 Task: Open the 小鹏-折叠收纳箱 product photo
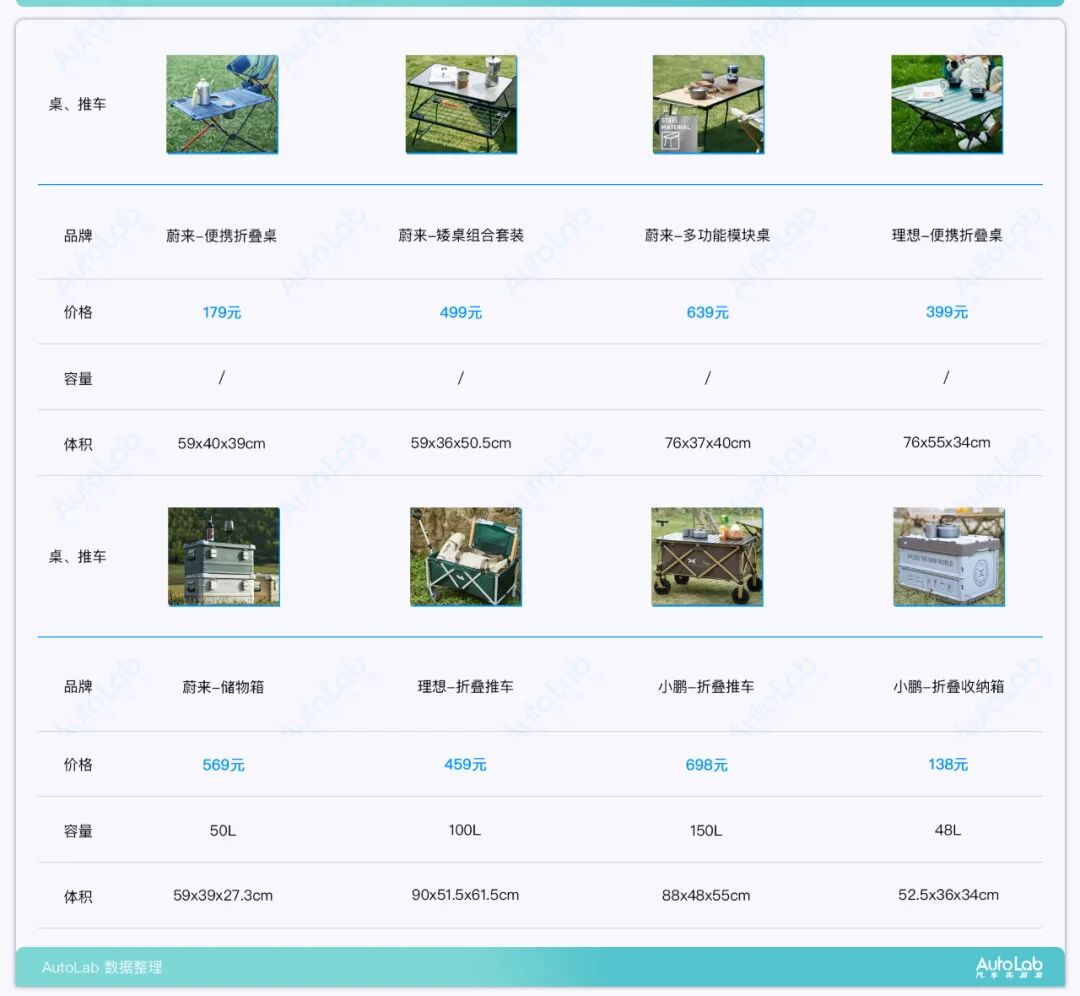coord(949,557)
